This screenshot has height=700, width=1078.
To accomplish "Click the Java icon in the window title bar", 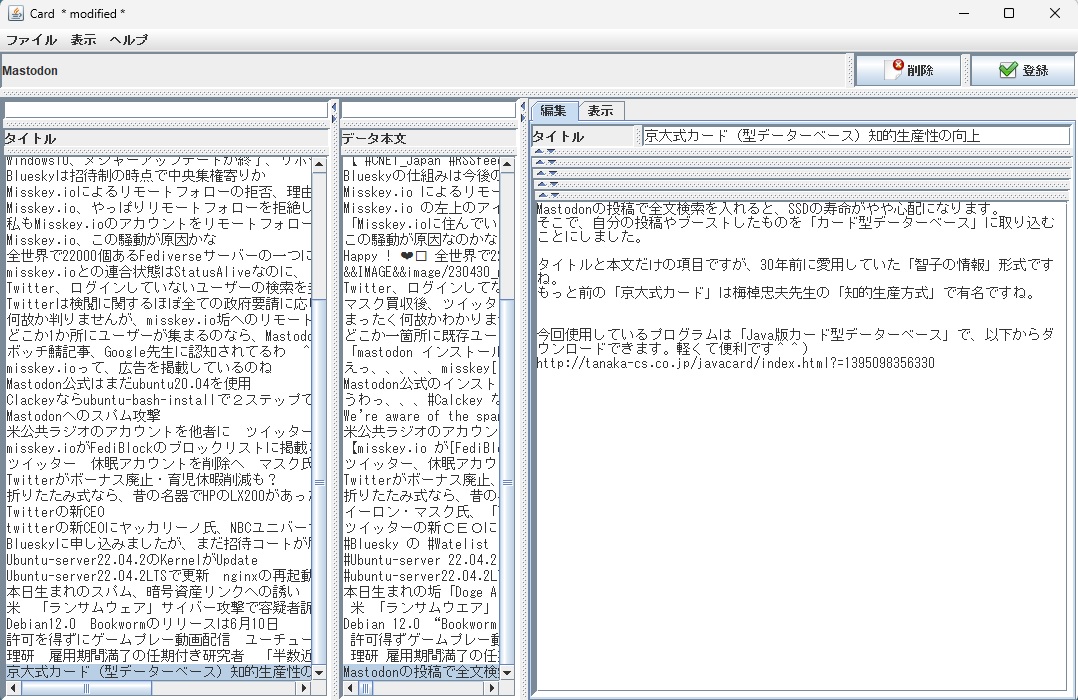I will [x=15, y=13].
